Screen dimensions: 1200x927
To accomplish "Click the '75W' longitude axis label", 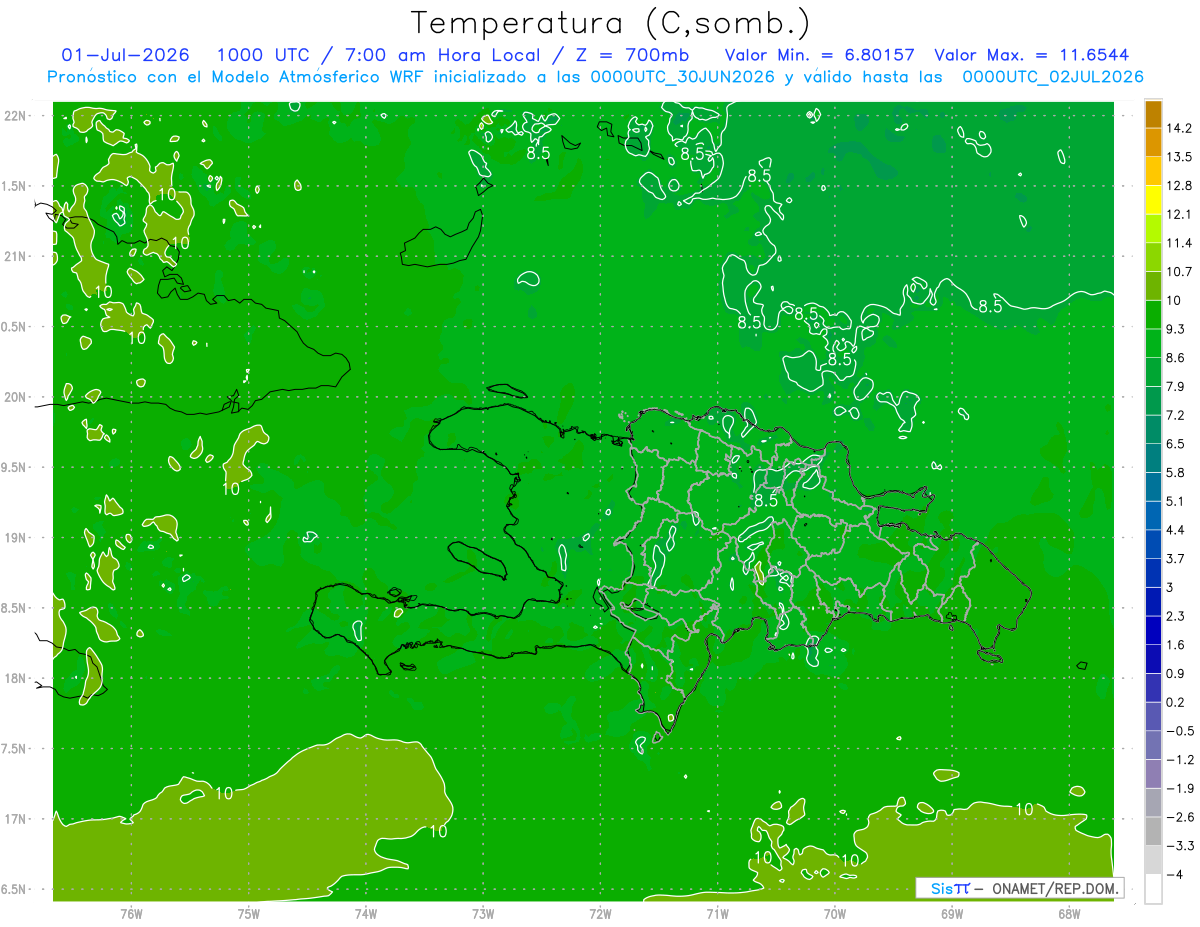I will [248, 913].
